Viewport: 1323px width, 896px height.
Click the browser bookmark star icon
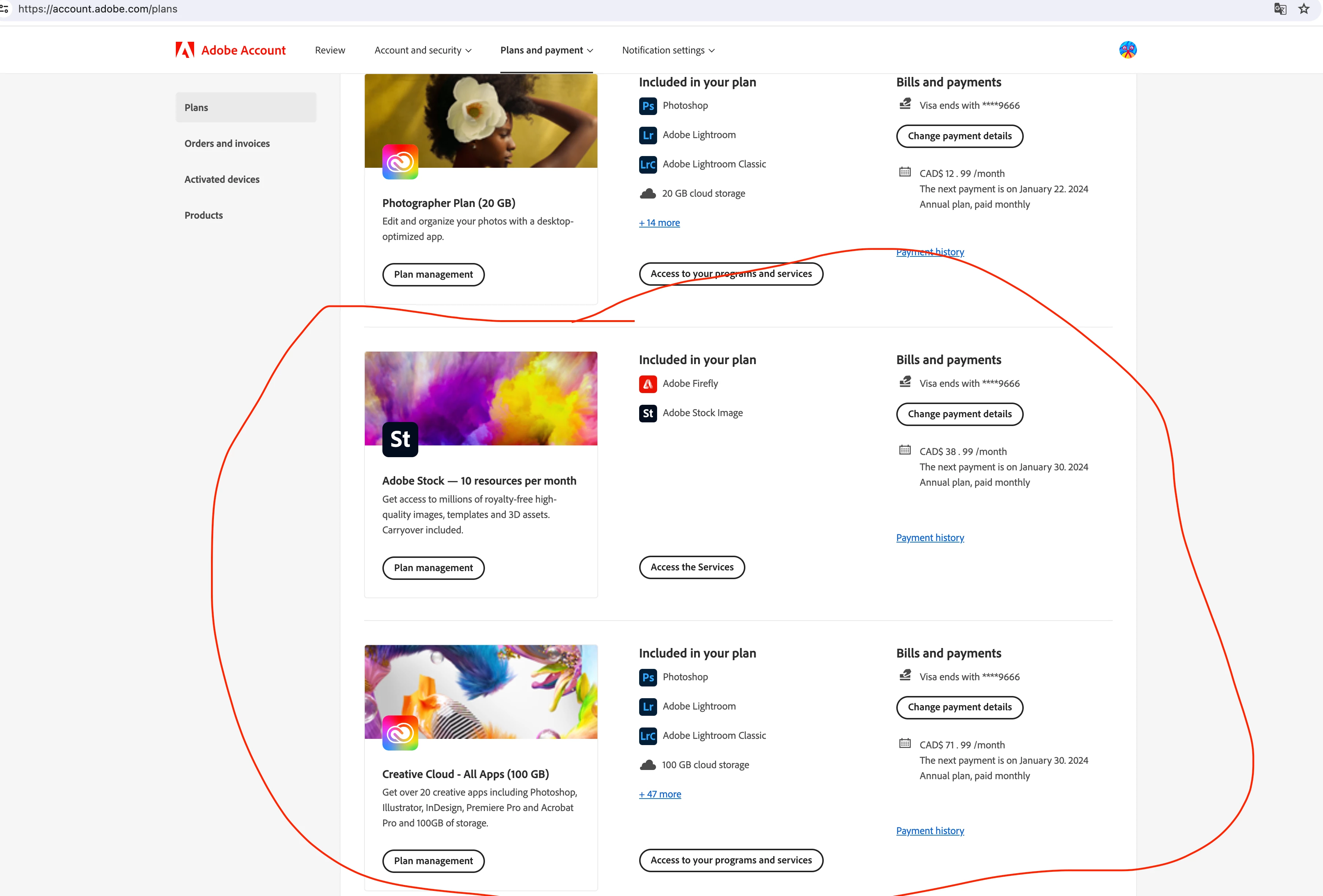pos(1304,8)
